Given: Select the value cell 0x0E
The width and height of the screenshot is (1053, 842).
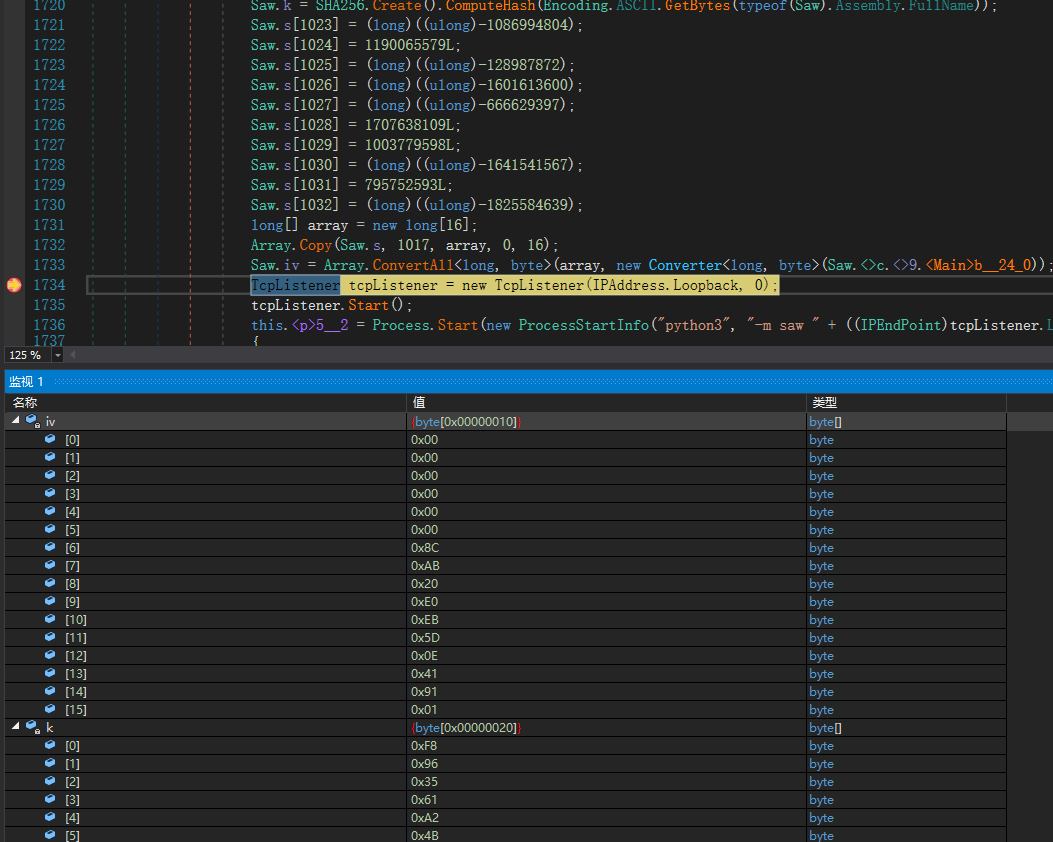Looking at the screenshot, I should (x=606, y=656).
